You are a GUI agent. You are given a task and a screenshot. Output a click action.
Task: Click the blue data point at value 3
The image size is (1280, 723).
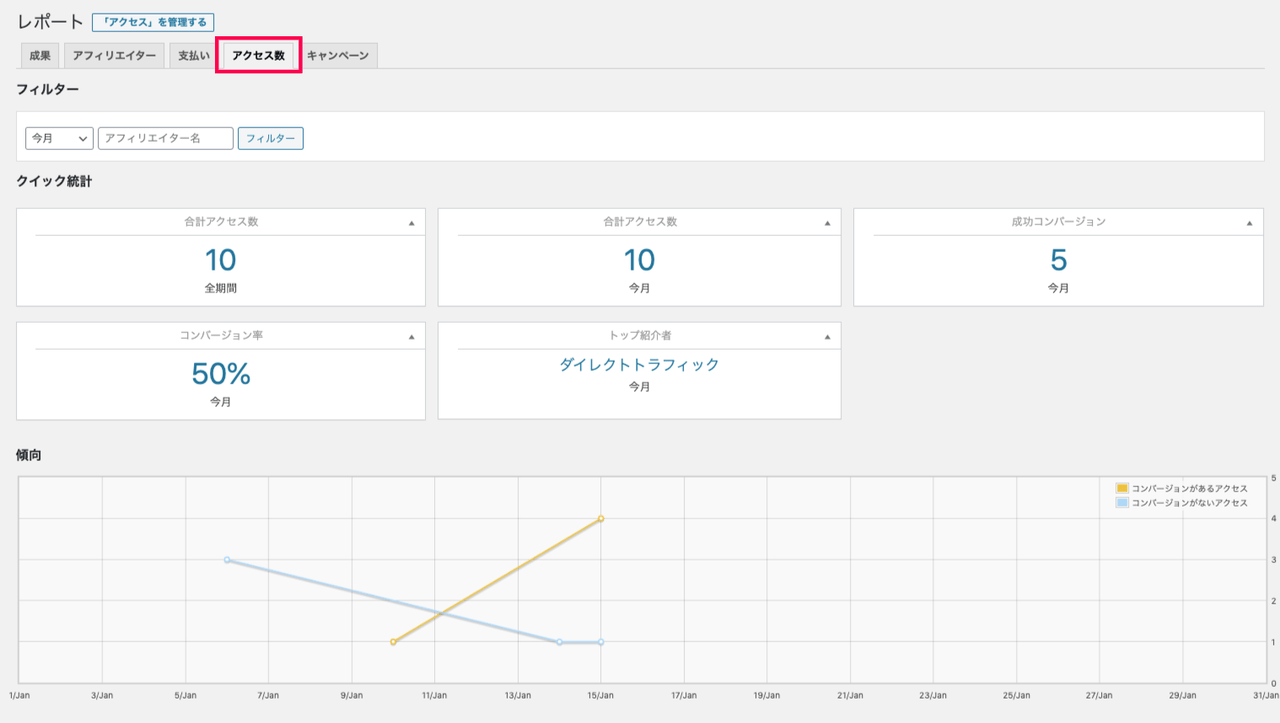(x=227, y=560)
